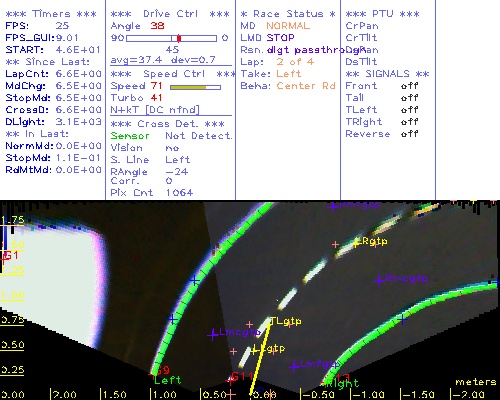Click the Center Rd behavior value

pyautogui.click(x=306, y=86)
